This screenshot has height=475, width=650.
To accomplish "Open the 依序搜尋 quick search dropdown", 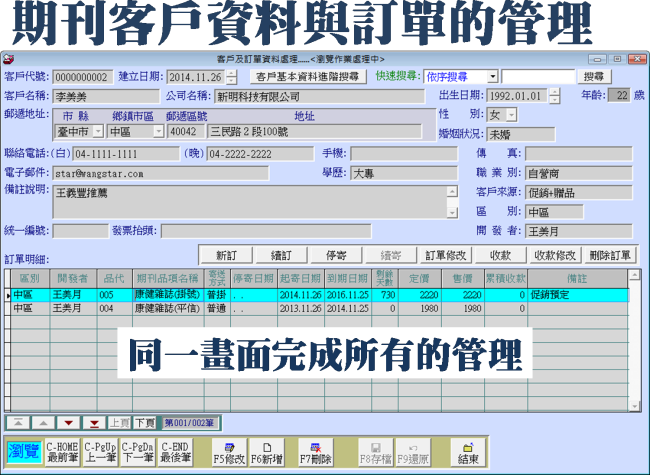I will 493,76.
